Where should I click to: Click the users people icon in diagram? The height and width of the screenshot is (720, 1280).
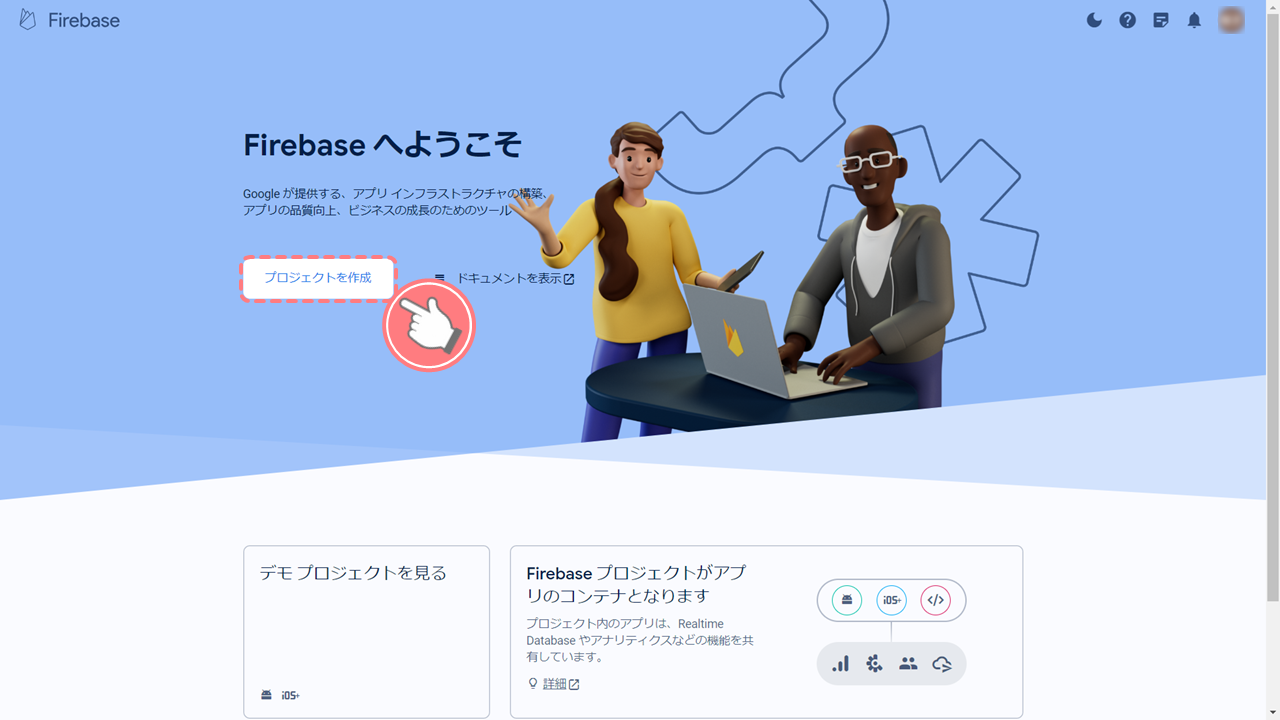tap(908, 663)
